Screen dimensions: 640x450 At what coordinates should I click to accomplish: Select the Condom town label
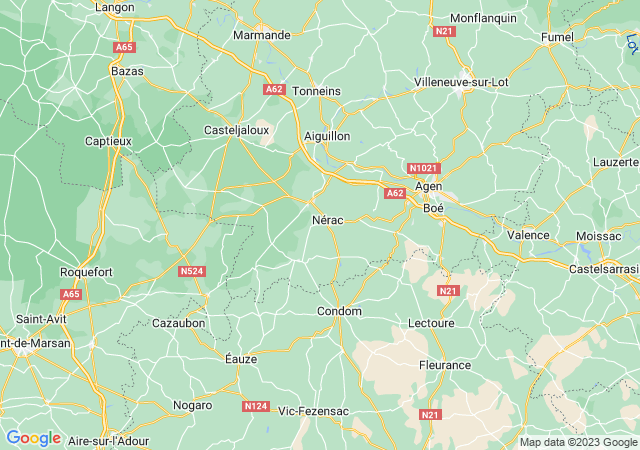point(339,311)
